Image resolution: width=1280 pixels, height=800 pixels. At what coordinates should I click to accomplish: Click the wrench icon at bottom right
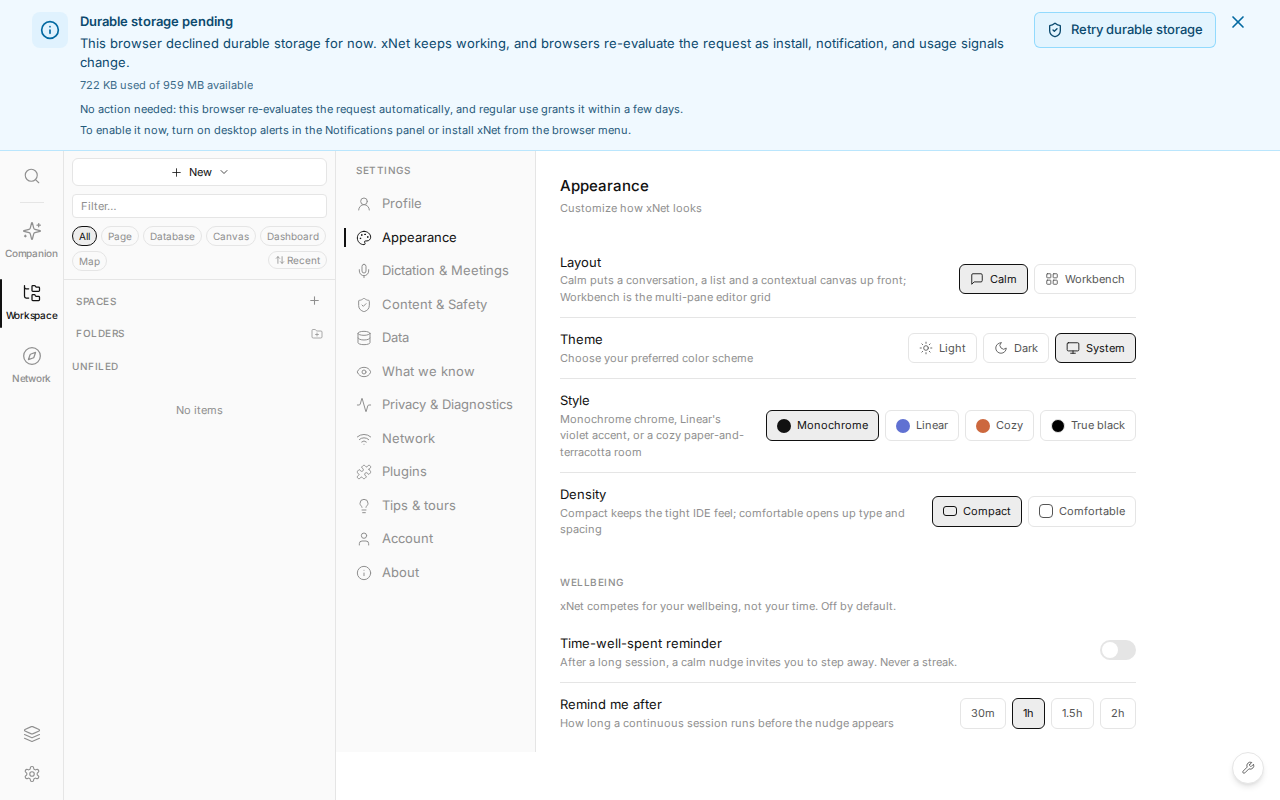click(x=1248, y=768)
